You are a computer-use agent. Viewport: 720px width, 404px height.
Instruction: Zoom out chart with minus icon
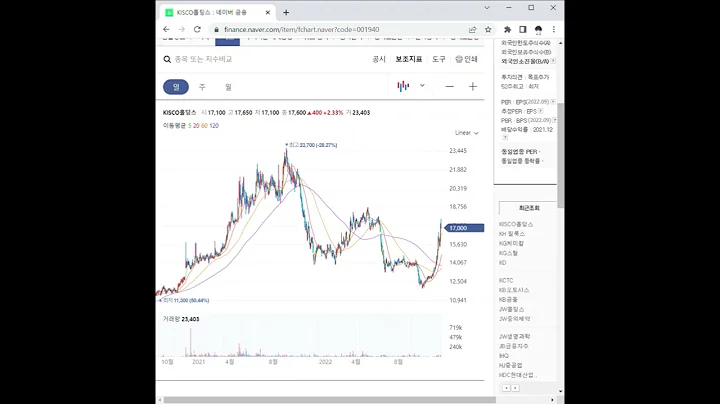[450, 86]
